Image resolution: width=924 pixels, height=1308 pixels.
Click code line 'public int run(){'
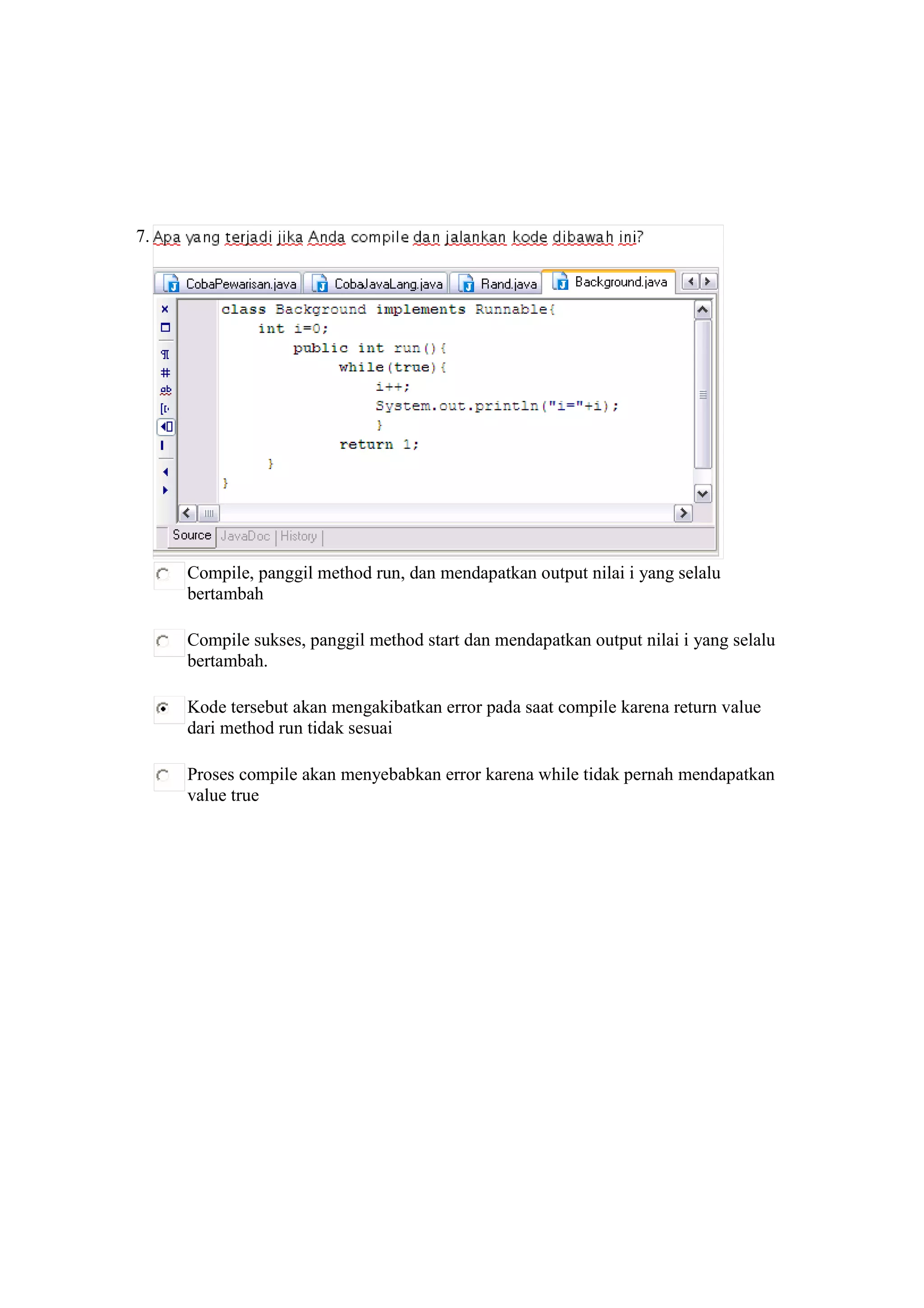point(370,348)
